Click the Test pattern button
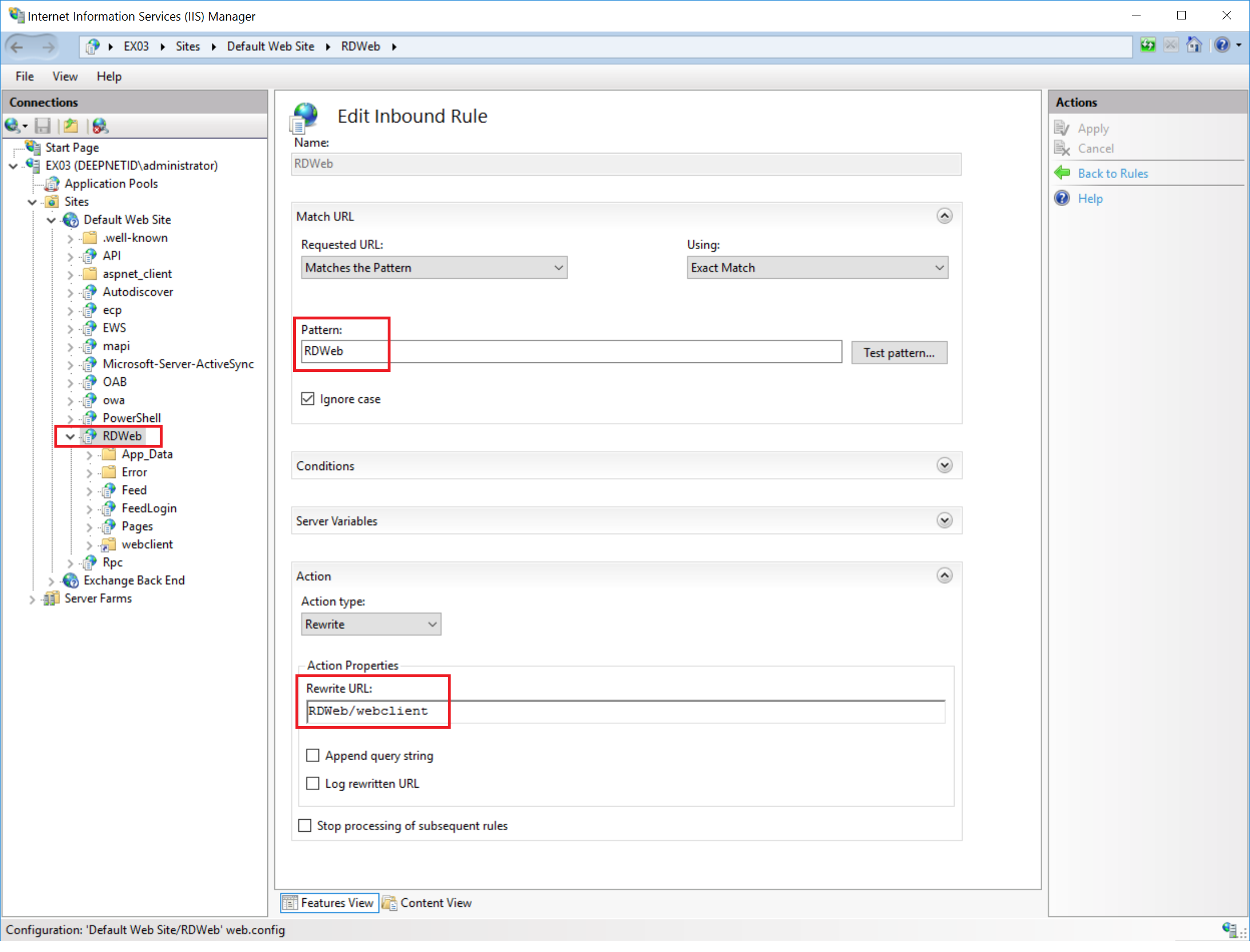The width and height of the screenshot is (1250, 952). coord(898,353)
